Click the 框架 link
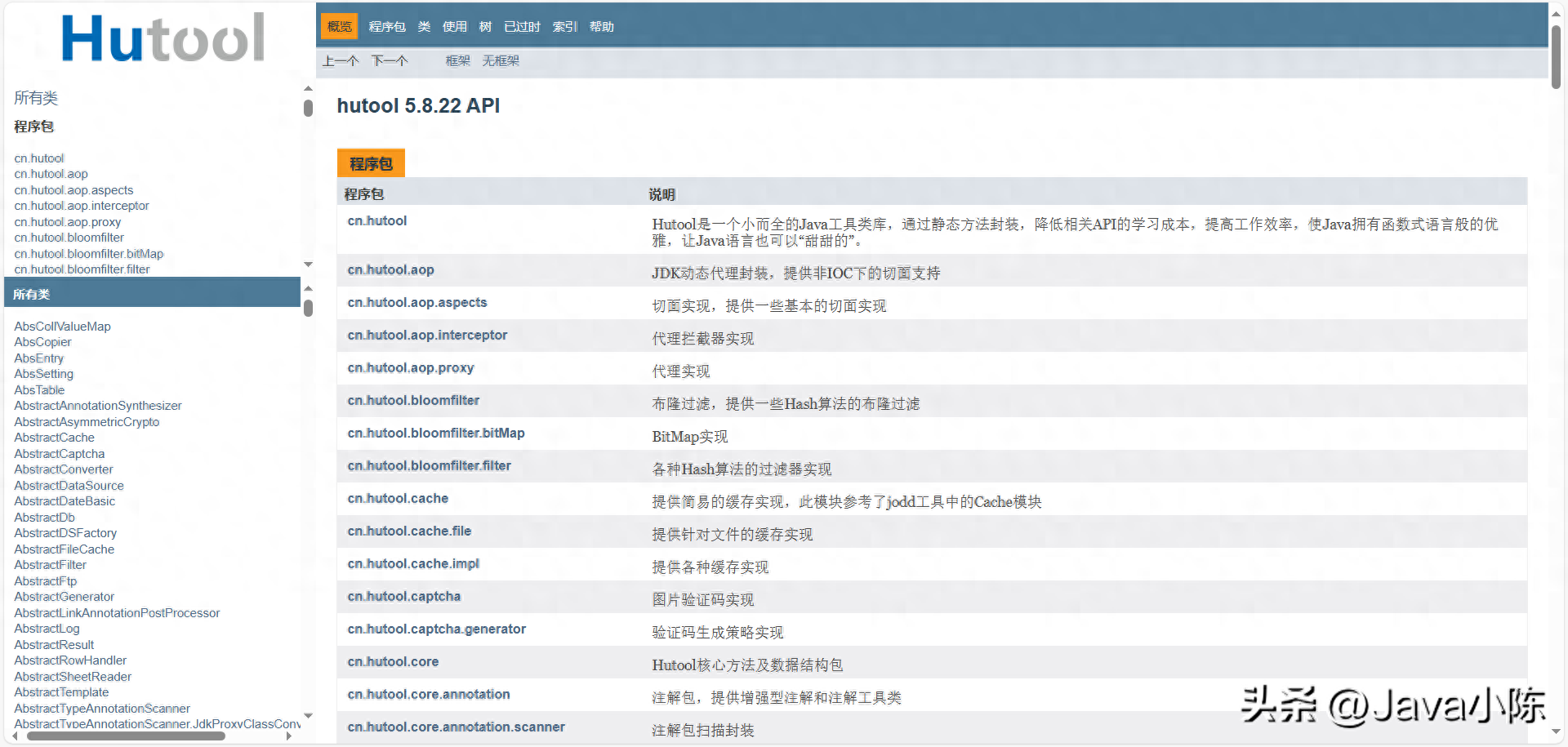The image size is (1568, 747). (458, 60)
